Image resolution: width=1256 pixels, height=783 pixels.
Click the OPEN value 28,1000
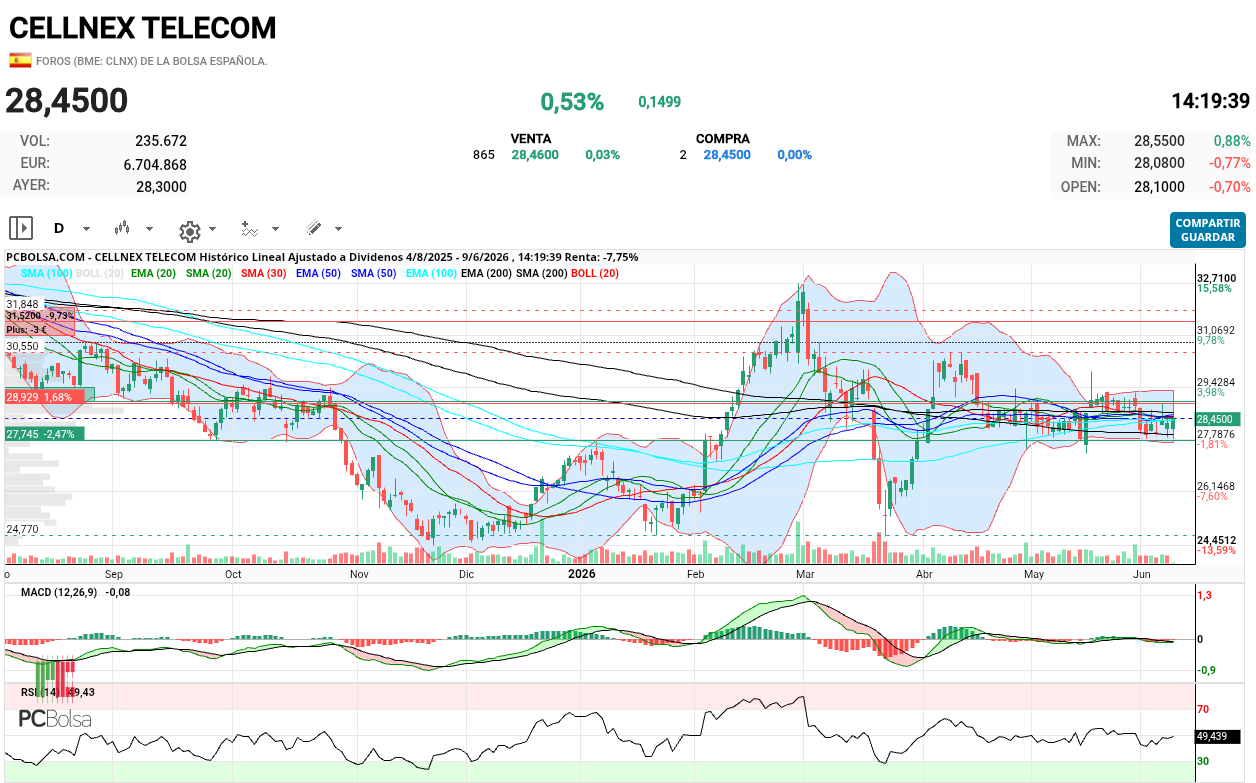tap(1159, 187)
